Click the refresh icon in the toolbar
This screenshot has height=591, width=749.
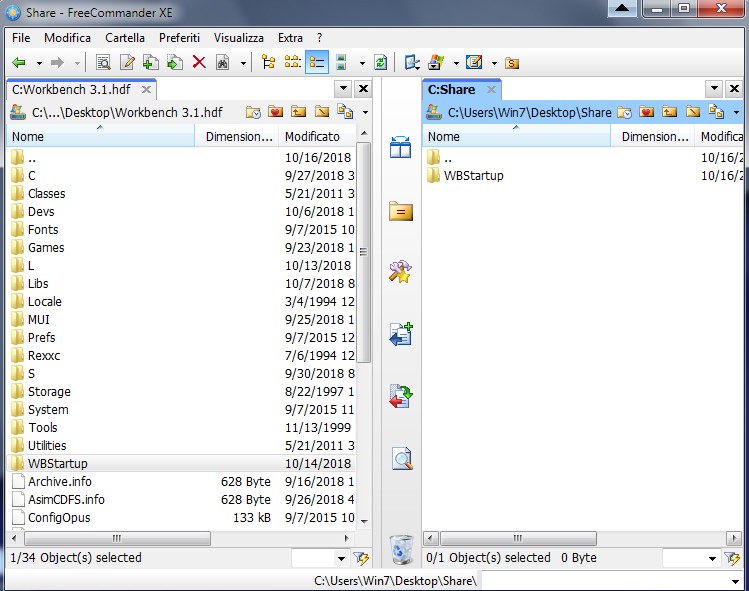[380, 63]
